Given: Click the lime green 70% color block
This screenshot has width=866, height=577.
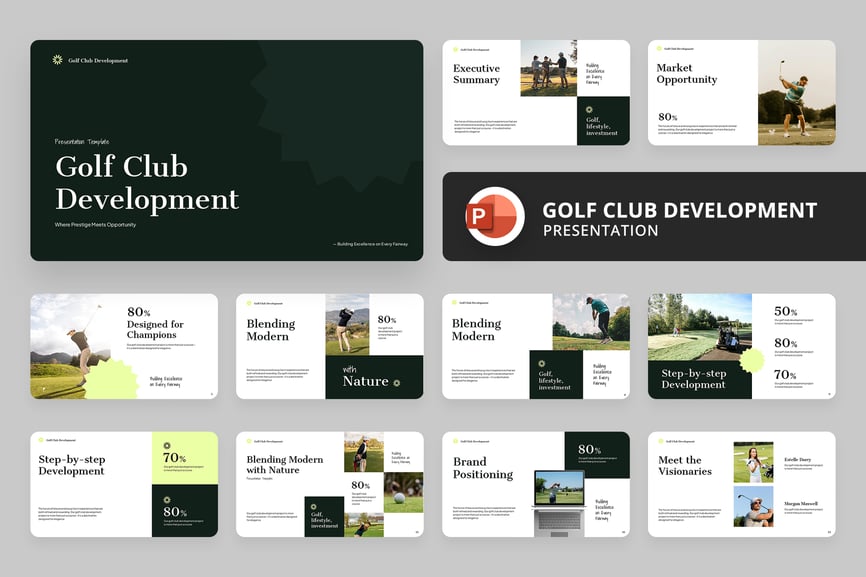Looking at the screenshot, I should 184,457.
